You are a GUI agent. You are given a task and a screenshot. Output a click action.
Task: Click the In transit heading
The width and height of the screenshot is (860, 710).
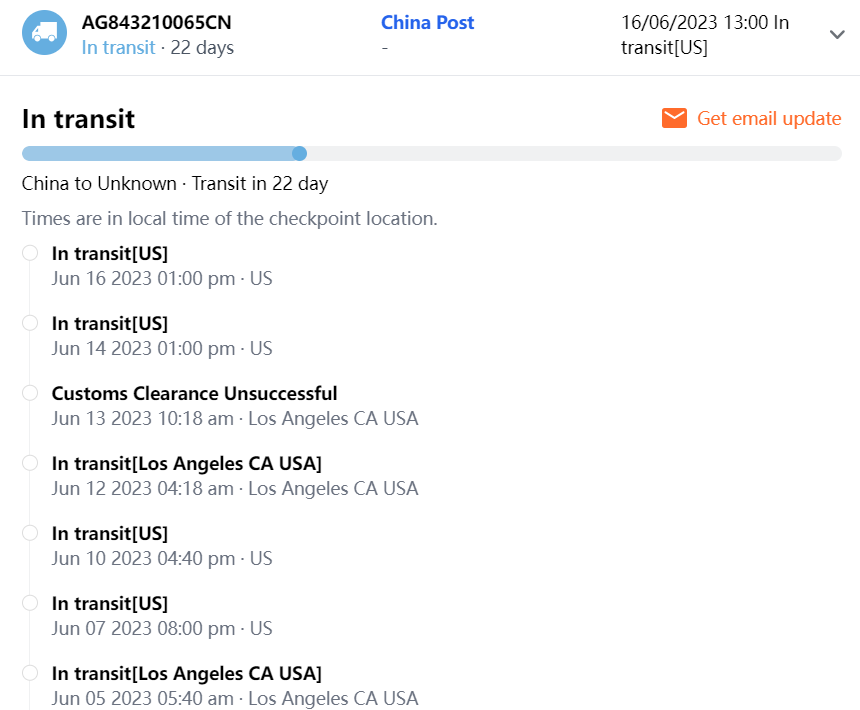[78, 119]
